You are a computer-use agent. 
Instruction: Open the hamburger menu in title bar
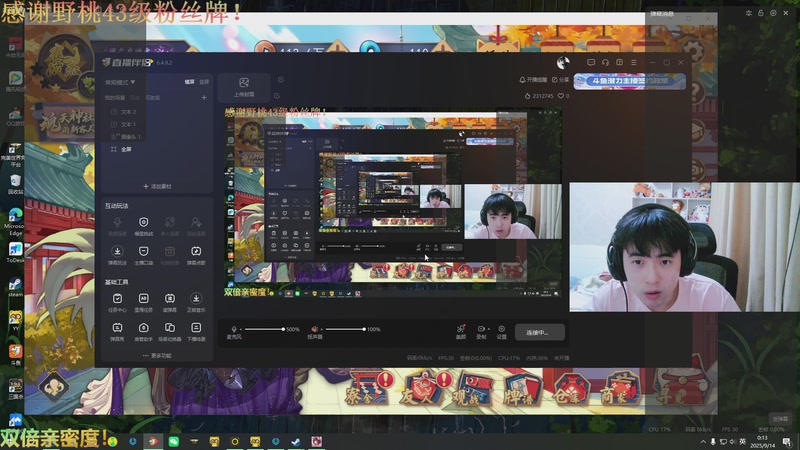tap(634, 62)
